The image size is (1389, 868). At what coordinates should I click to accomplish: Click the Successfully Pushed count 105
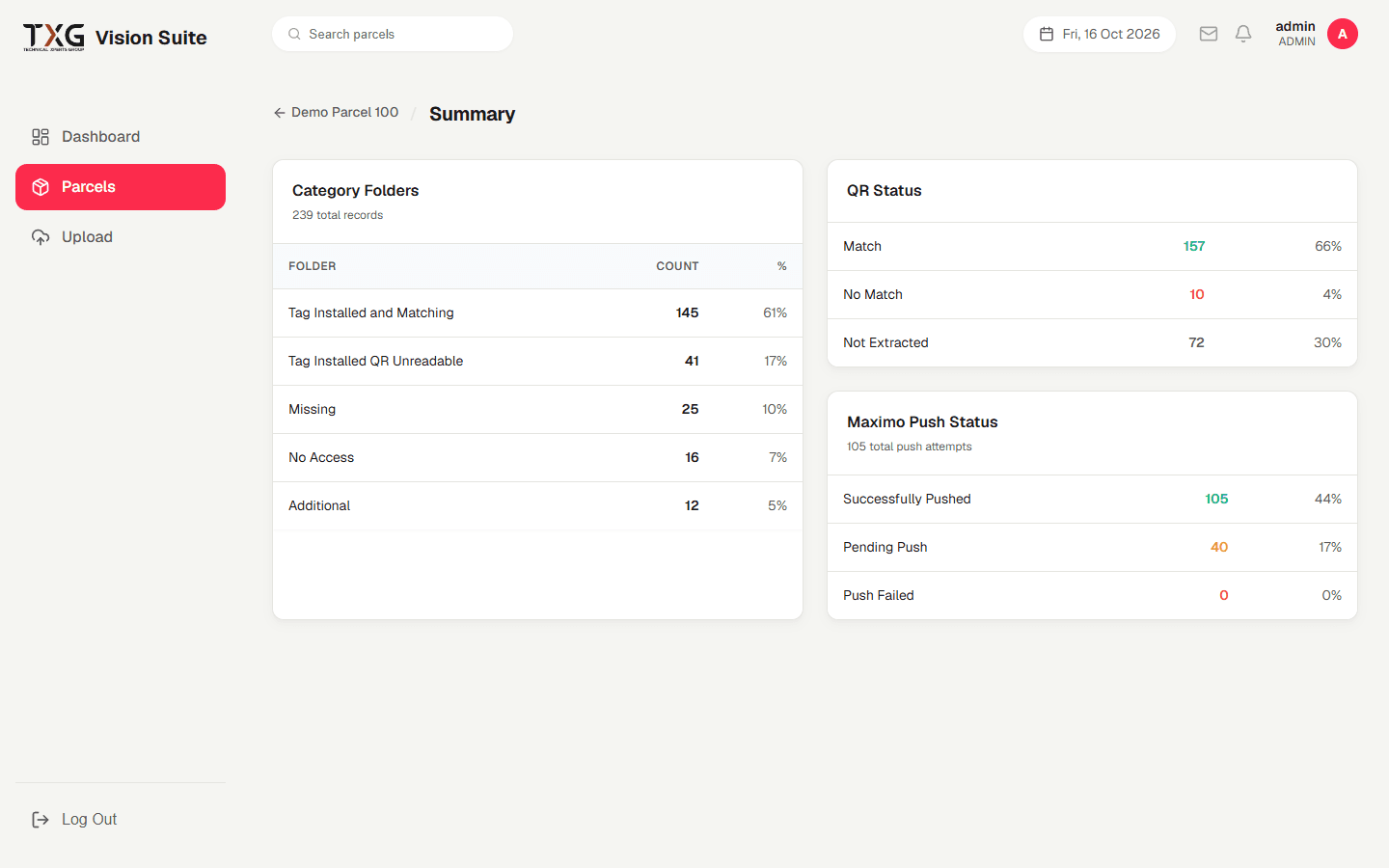click(x=1216, y=500)
